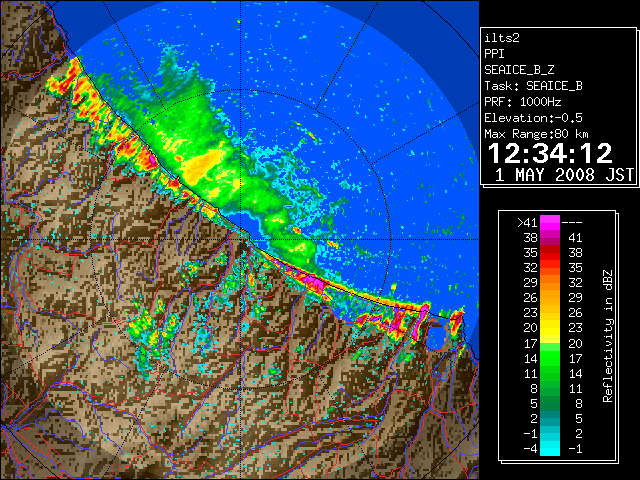
Task: Click the '>41' legend value
Action: [x=527, y=223]
